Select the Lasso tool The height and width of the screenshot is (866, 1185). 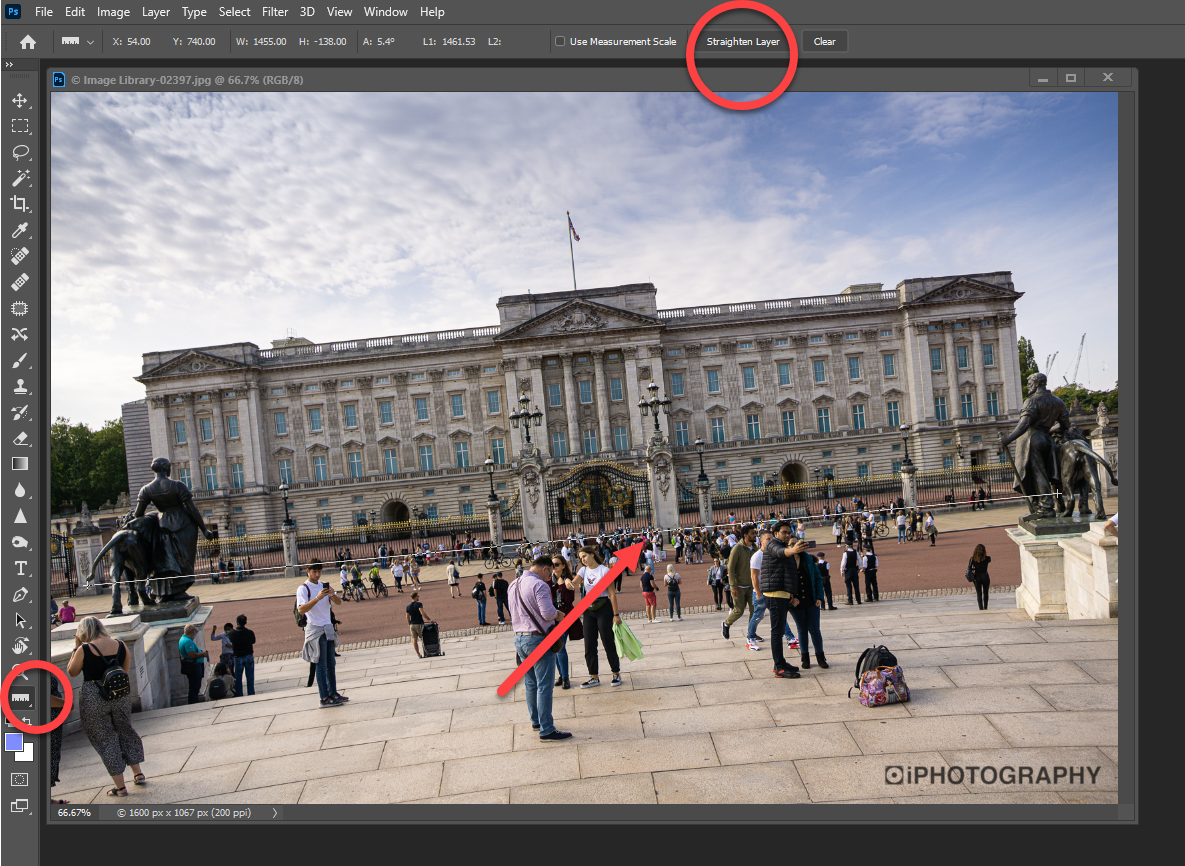pos(20,152)
